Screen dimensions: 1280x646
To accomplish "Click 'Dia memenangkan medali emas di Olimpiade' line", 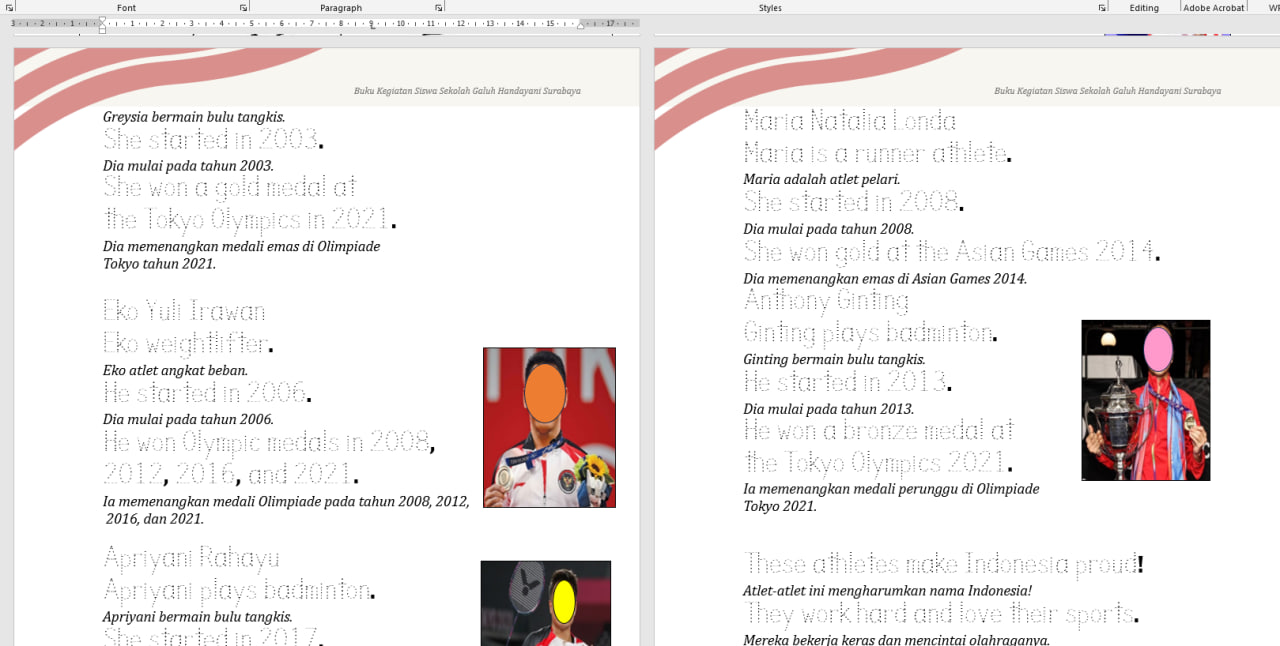I will pos(241,246).
